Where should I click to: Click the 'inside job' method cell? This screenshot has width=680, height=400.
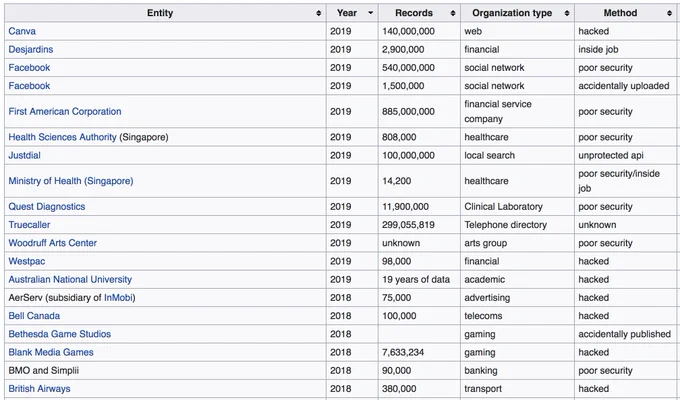point(626,49)
